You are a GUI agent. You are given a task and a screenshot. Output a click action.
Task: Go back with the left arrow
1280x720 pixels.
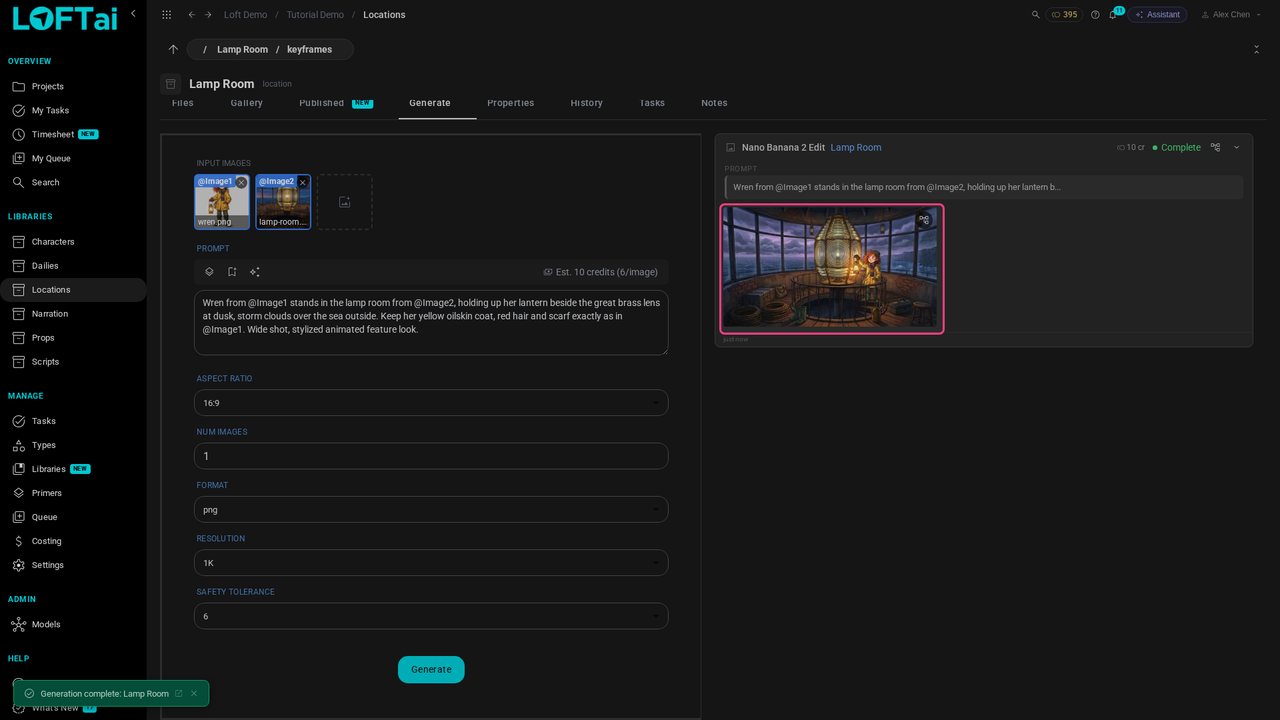[x=191, y=15]
